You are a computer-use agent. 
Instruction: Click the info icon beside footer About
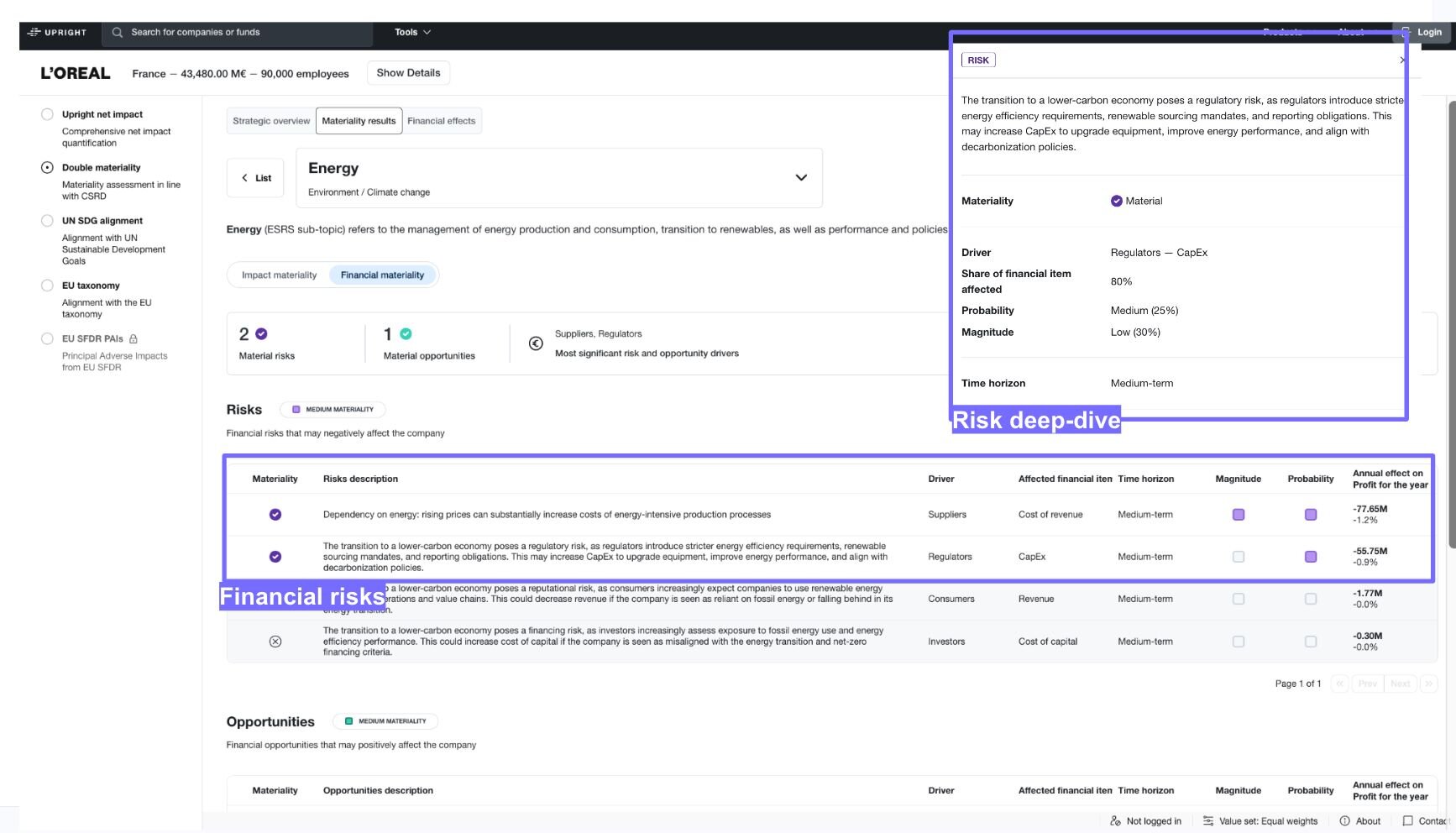[1344, 821]
